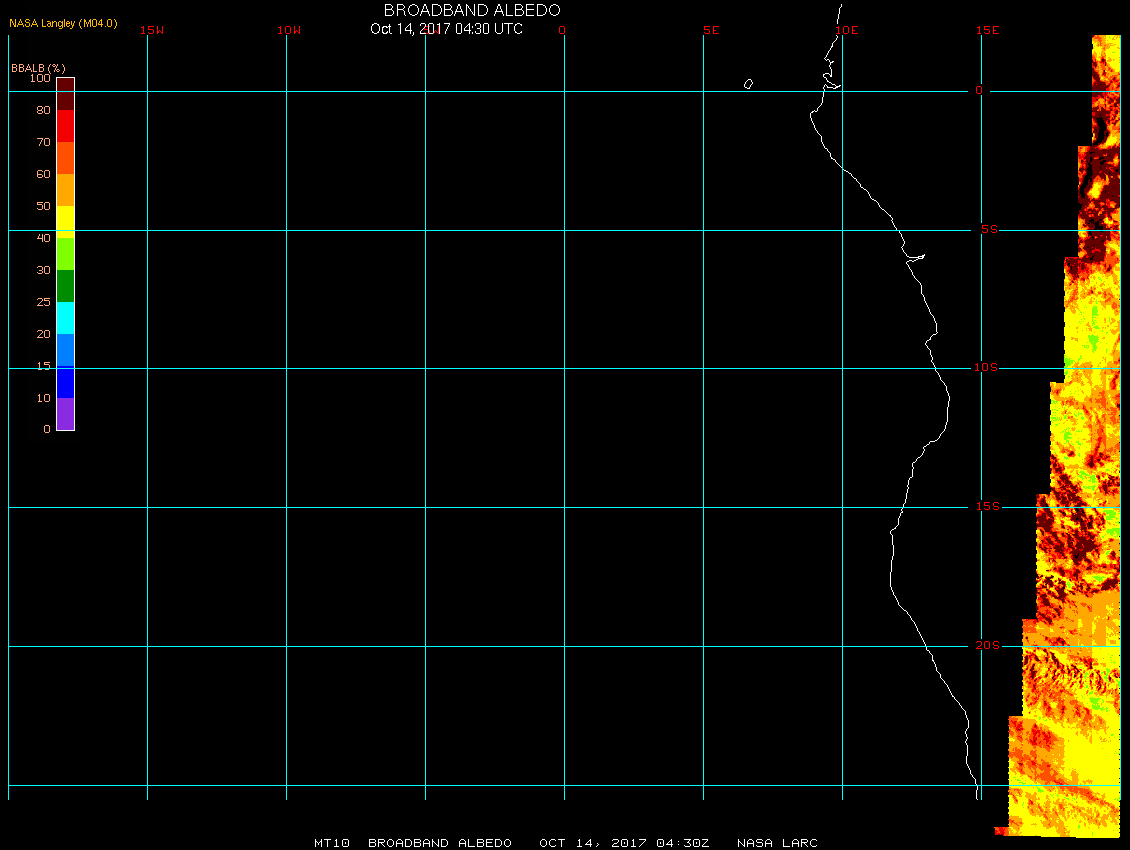Screen dimensions: 1130x850
Task: Click "OCT 14, 2017 04:30Z" in bottom caption
Action: click(624, 843)
